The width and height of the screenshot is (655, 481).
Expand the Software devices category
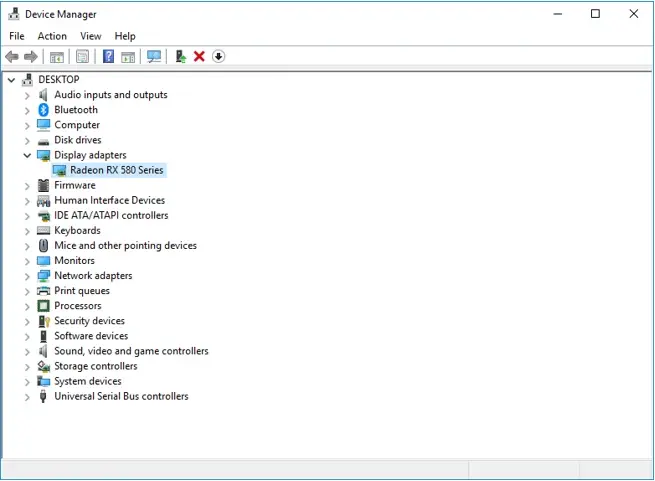[x=27, y=337]
